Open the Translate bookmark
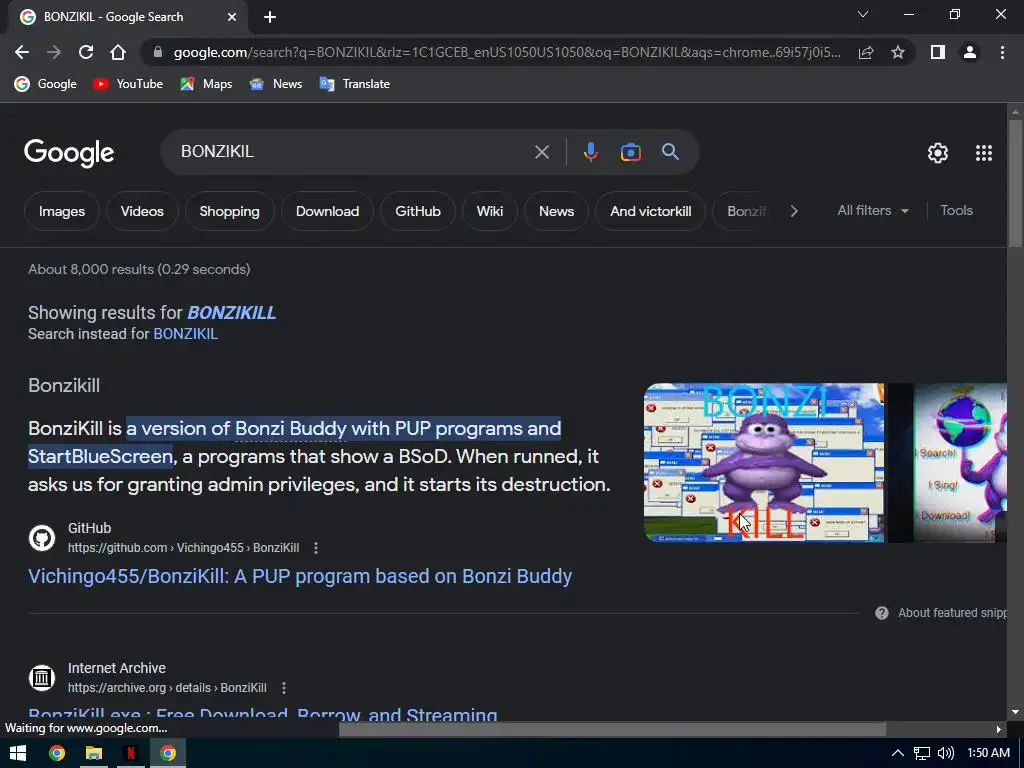The width and height of the screenshot is (1024, 768). coord(355,84)
